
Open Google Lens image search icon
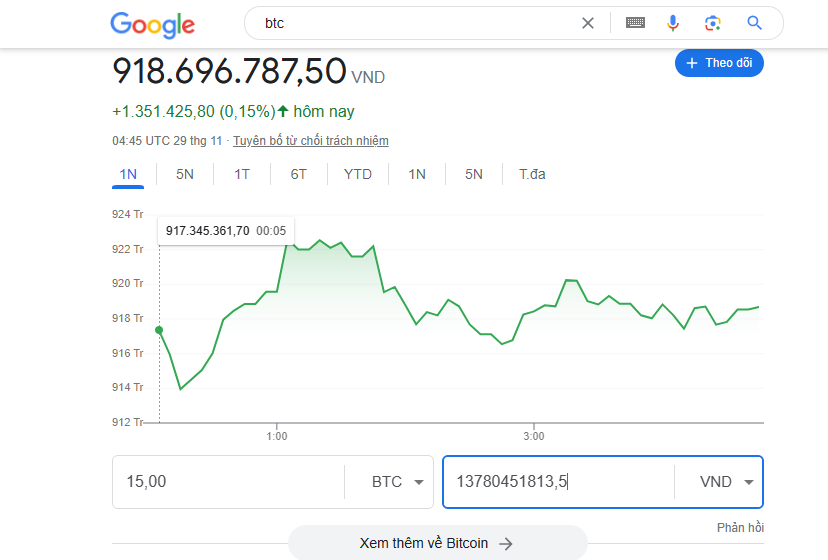pos(712,23)
